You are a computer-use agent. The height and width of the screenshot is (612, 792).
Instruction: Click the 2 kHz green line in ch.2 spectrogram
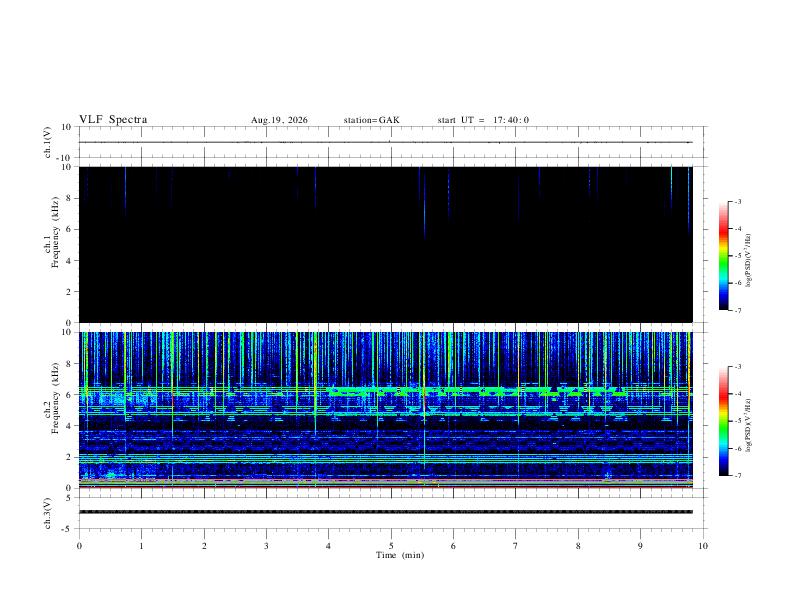[386, 457]
